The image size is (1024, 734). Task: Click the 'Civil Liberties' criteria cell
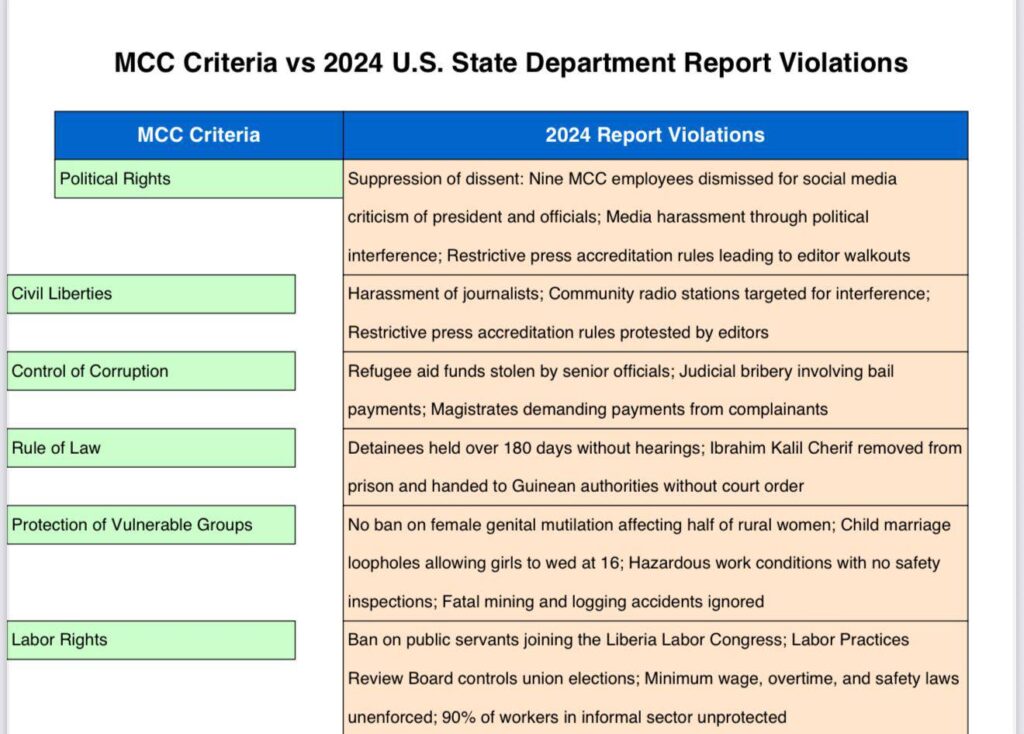(x=150, y=294)
